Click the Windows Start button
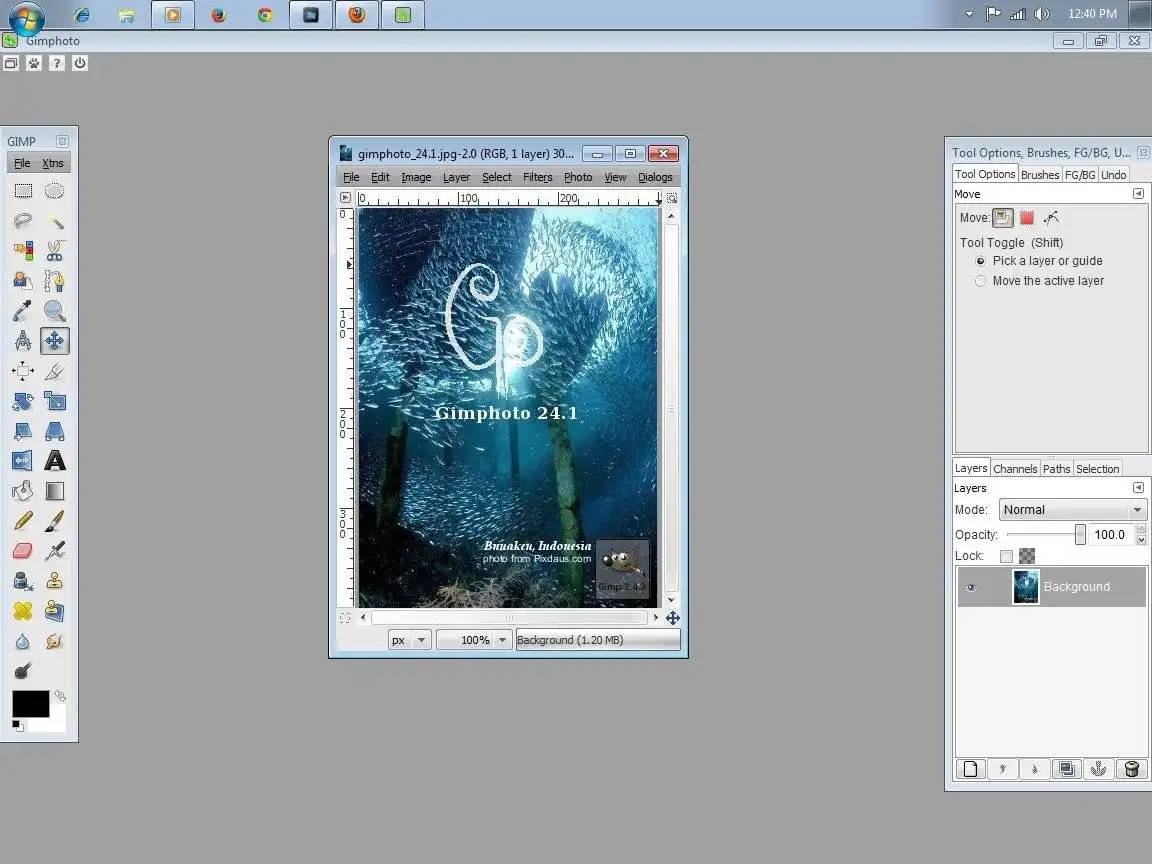 (27, 15)
